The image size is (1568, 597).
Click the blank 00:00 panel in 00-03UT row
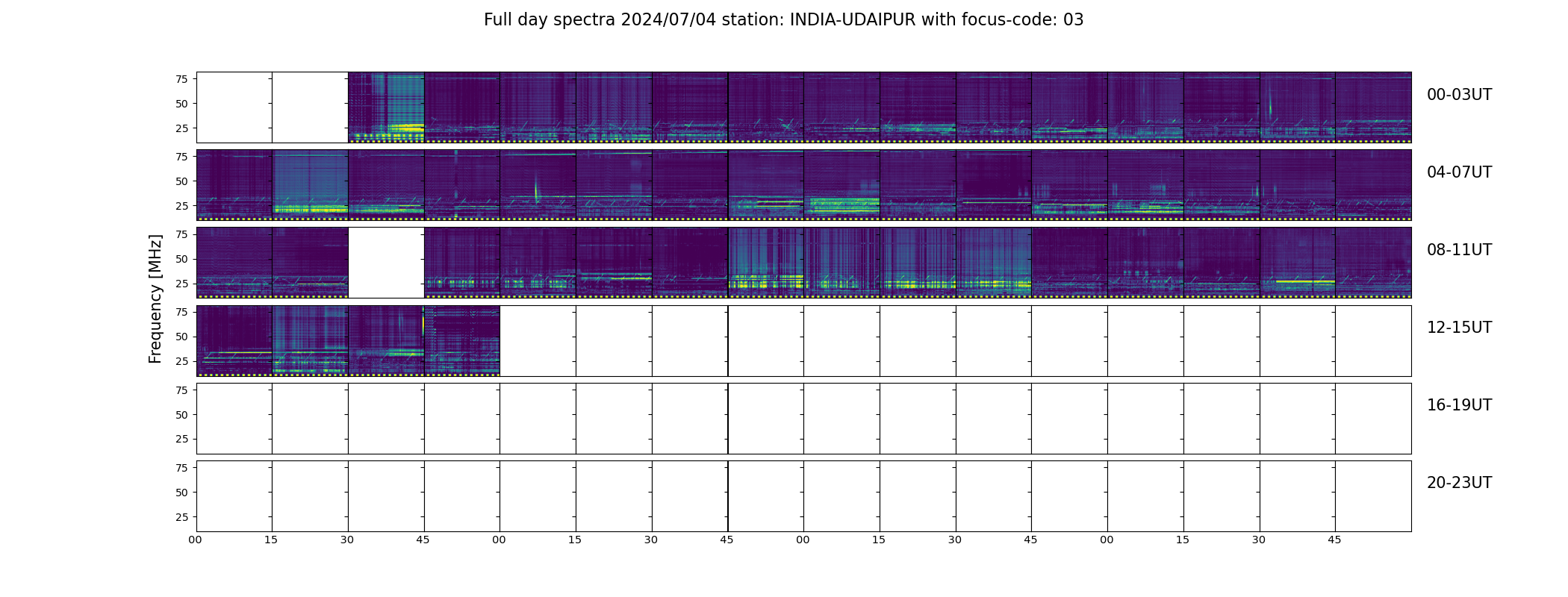point(234,107)
